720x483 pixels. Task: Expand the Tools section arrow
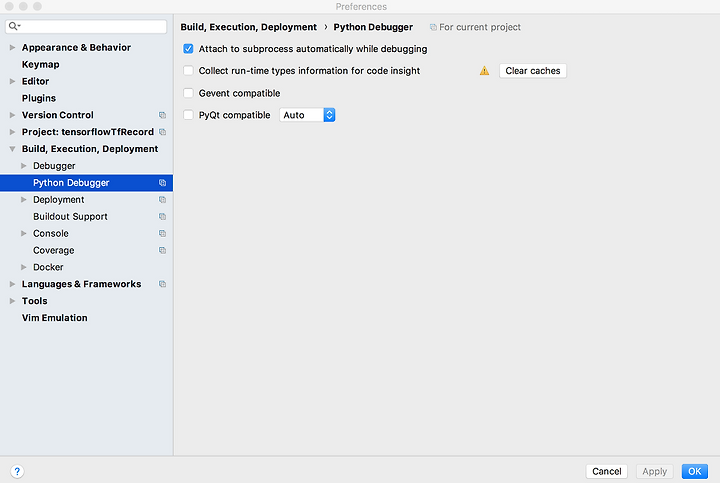[12, 301]
